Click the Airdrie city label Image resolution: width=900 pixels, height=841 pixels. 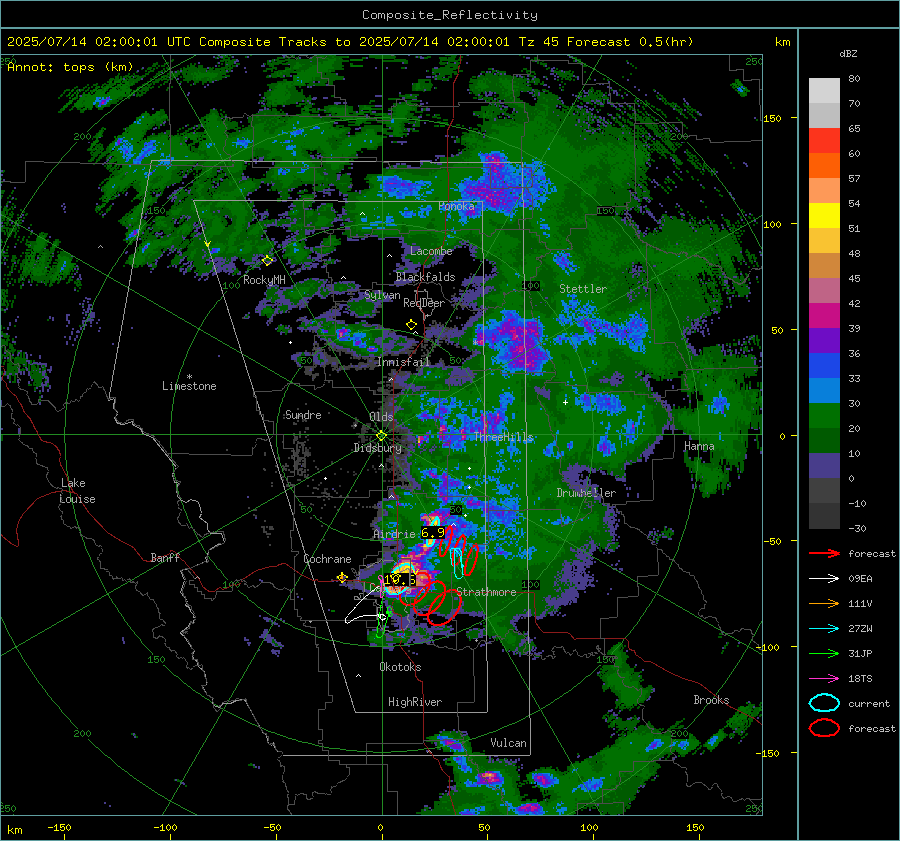[394, 534]
